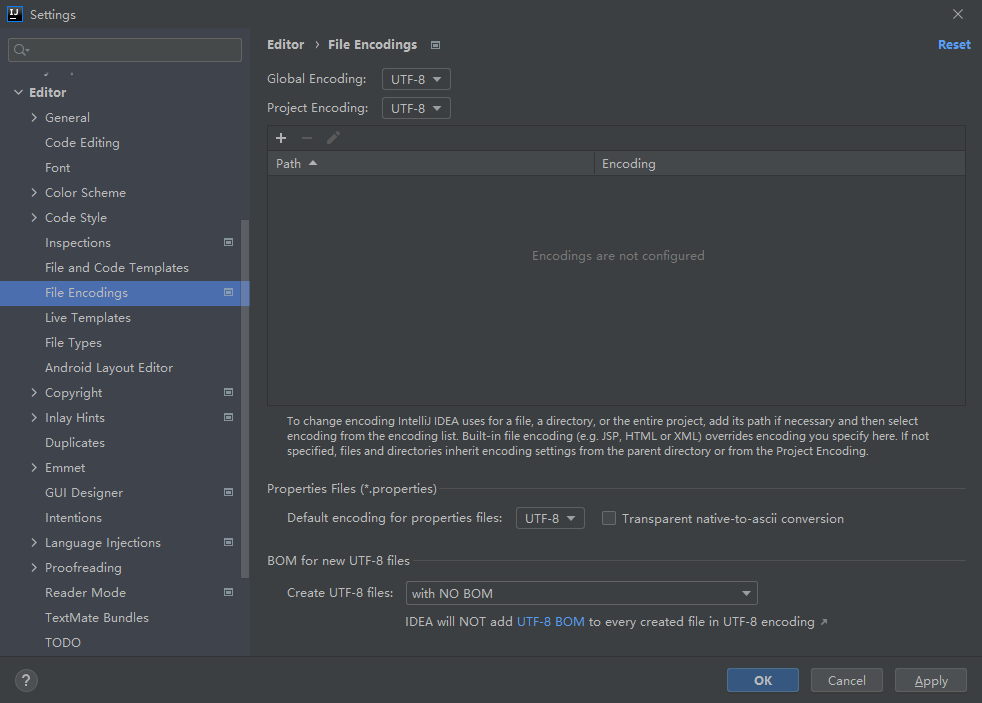The width and height of the screenshot is (982, 703).
Task: Select Live Templates in settings tree
Action: pyautogui.click(x=88, y=318)
